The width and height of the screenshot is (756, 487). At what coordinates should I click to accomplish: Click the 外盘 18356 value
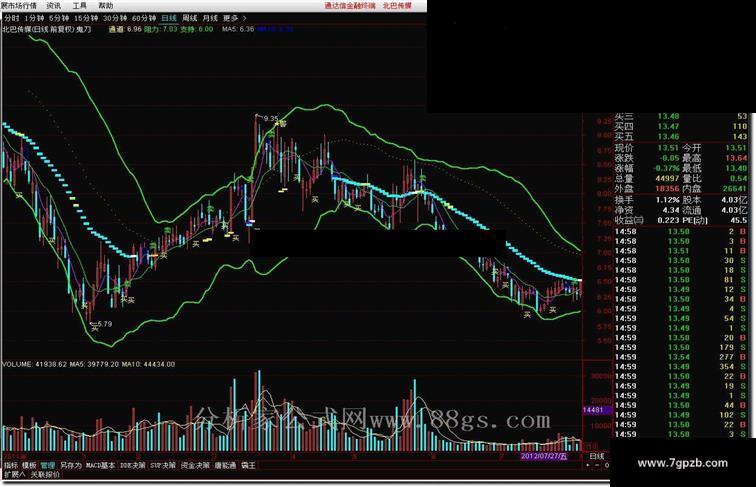(x=667, y=189)
